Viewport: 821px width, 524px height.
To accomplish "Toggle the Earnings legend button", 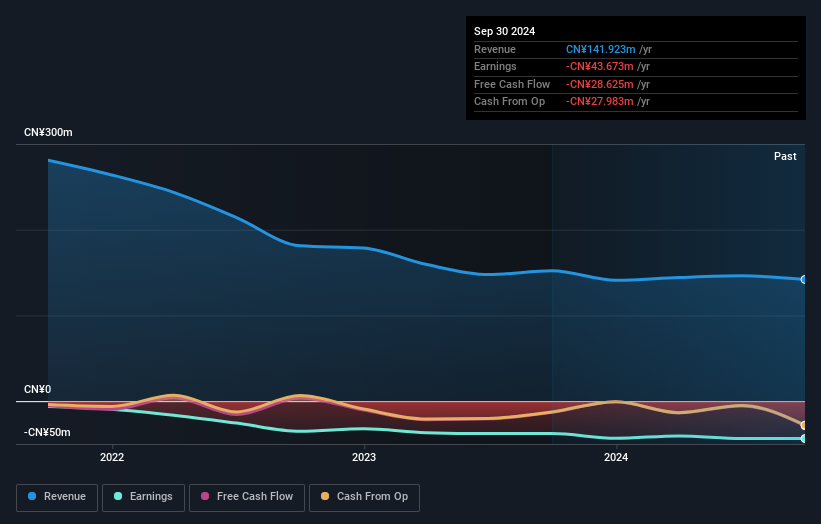I will [x=143, y=497].
